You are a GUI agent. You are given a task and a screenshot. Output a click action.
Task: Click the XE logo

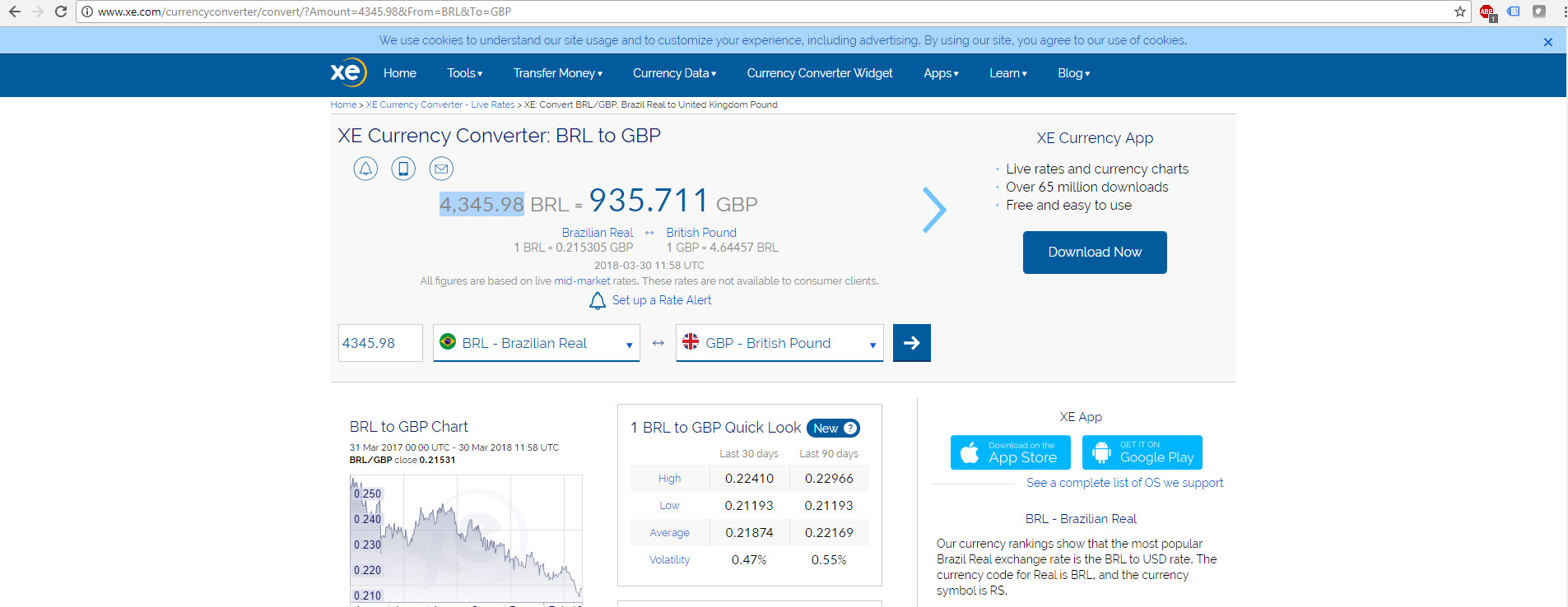(347, 73)
